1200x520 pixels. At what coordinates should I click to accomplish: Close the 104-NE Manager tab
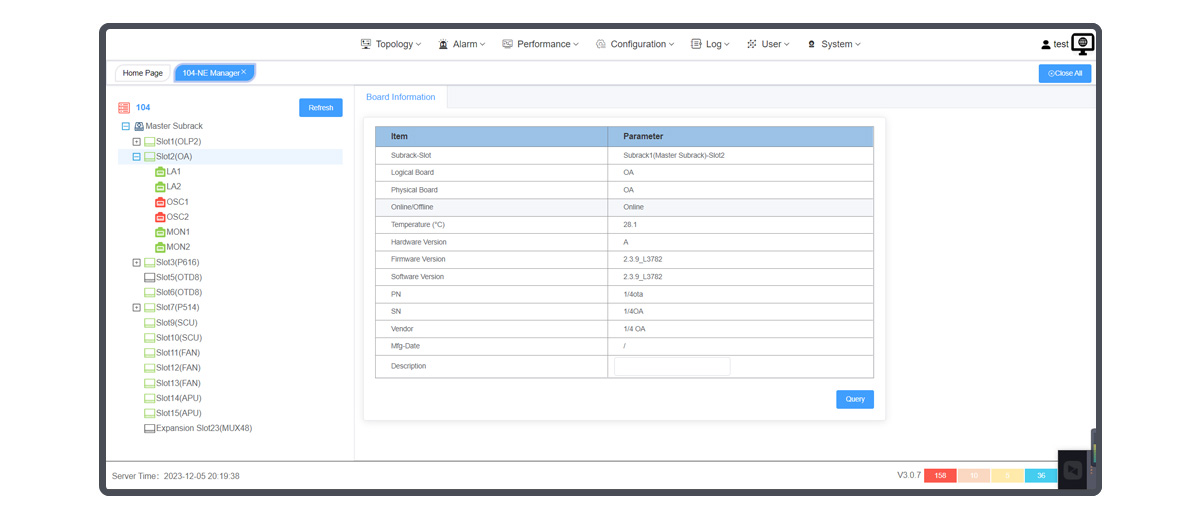pos(243,72)
